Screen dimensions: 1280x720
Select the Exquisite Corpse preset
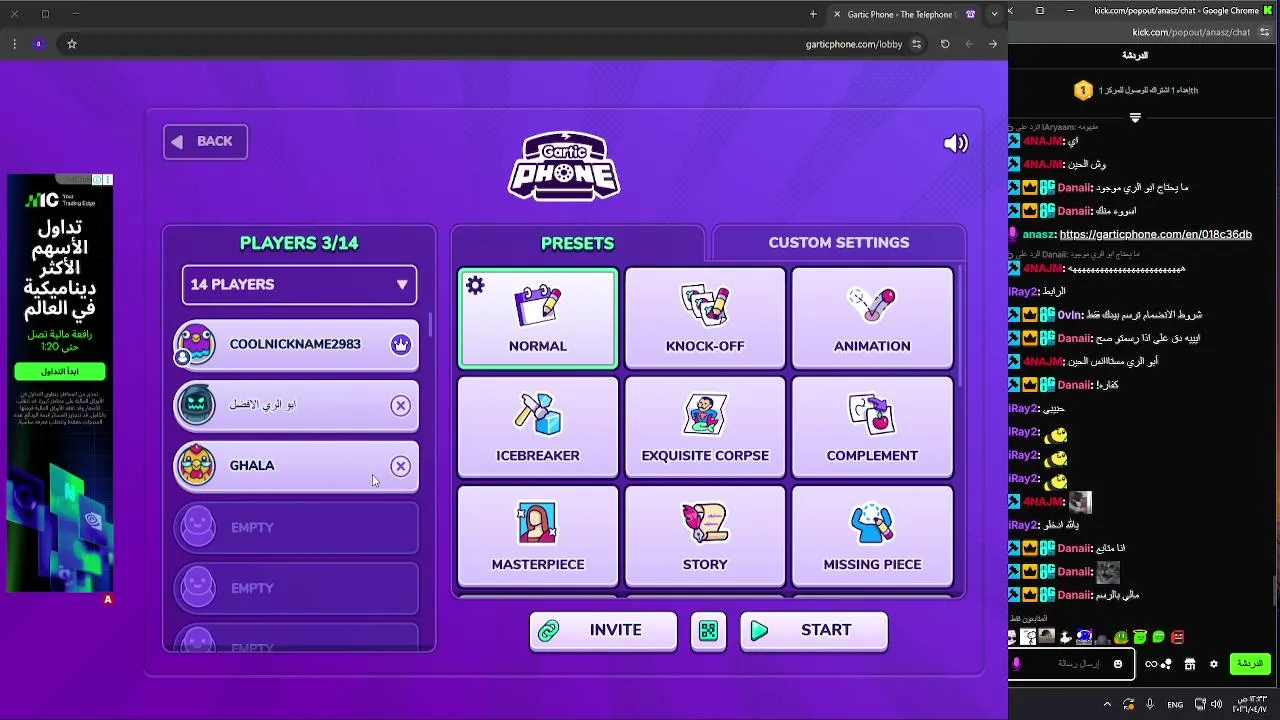(705, 427)
